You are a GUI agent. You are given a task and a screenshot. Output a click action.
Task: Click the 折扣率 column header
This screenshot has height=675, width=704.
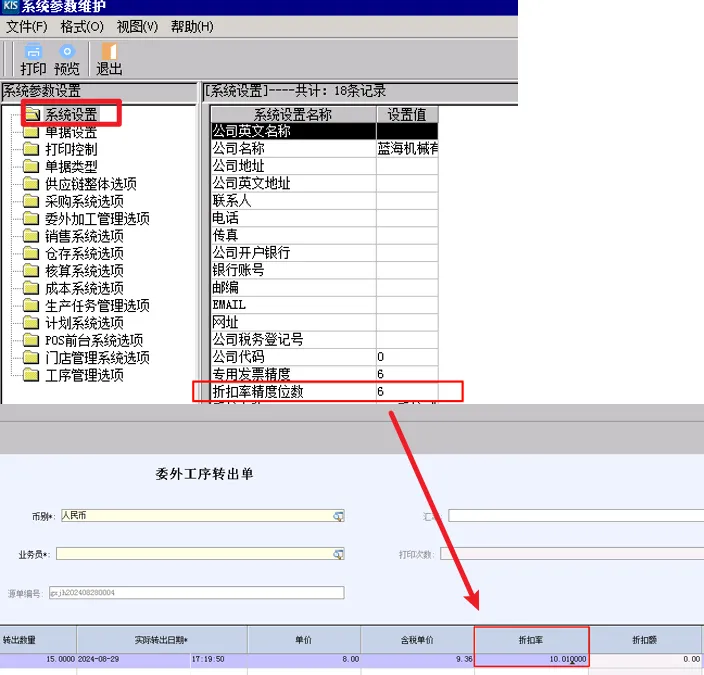click(531, 639)
